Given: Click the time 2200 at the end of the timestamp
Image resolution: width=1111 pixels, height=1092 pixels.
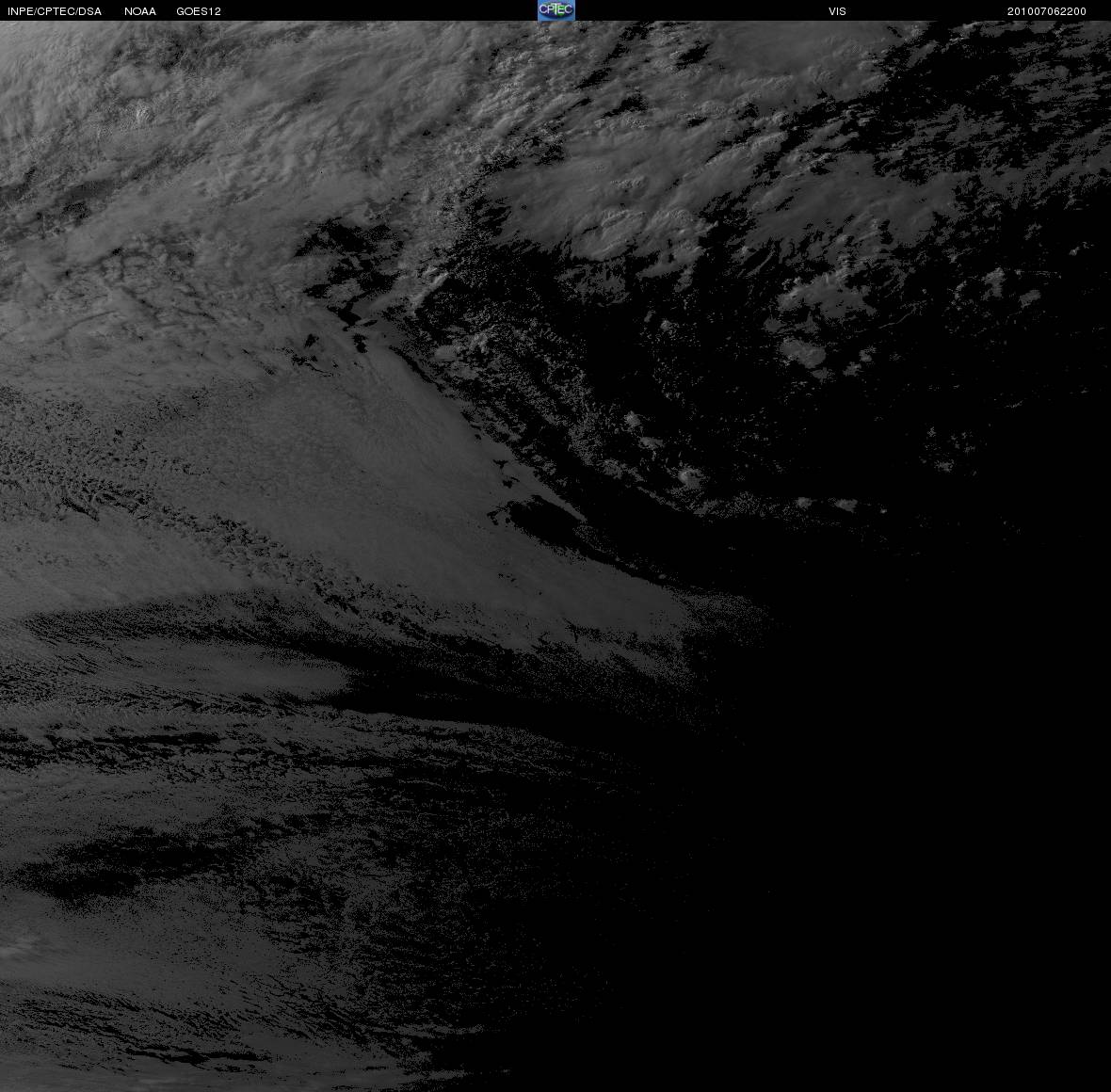Looking at the screenshot, I should [1073, 11].
